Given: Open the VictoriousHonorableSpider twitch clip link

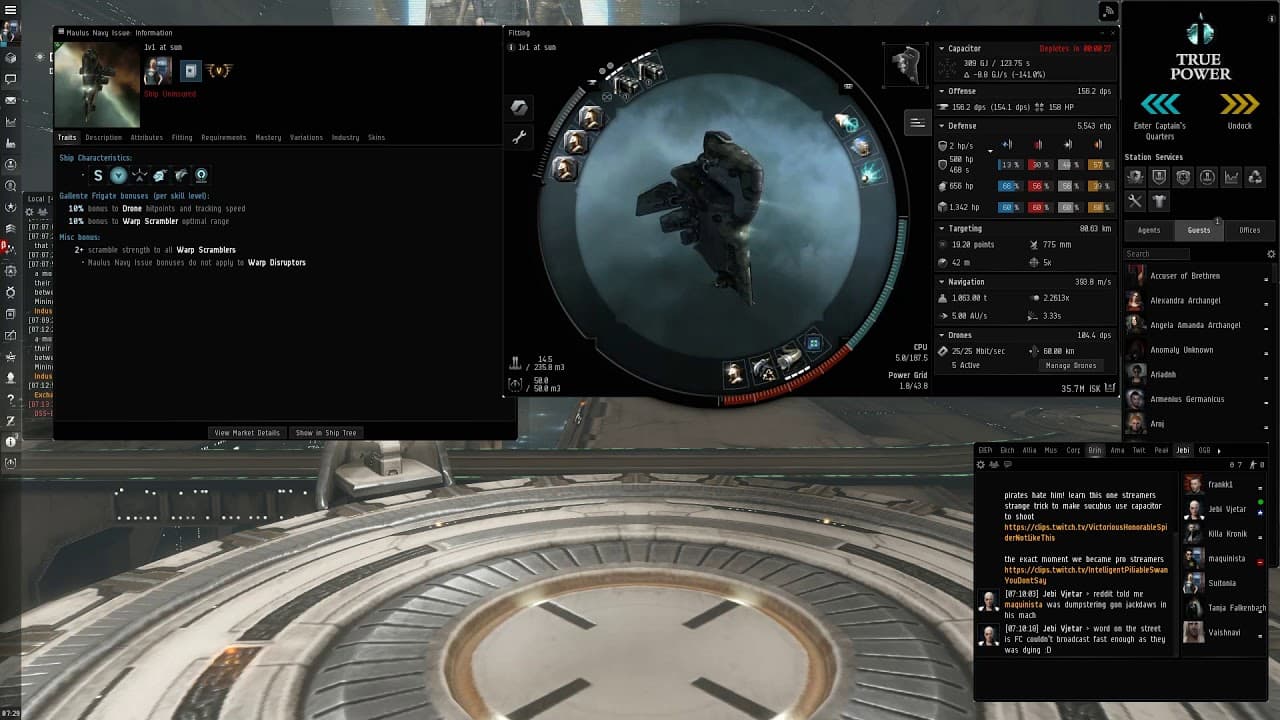Looking at the screenshot, I should [x=1086, y=532].
